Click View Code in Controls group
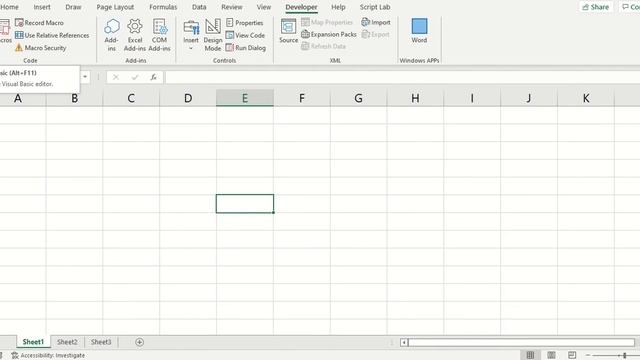 pyautogui.click(x=245, y=36)
